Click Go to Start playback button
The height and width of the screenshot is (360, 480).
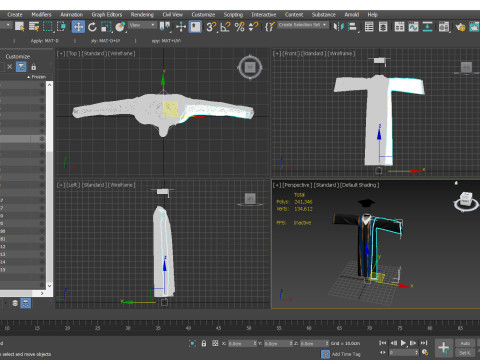click(x=383, y=343)
